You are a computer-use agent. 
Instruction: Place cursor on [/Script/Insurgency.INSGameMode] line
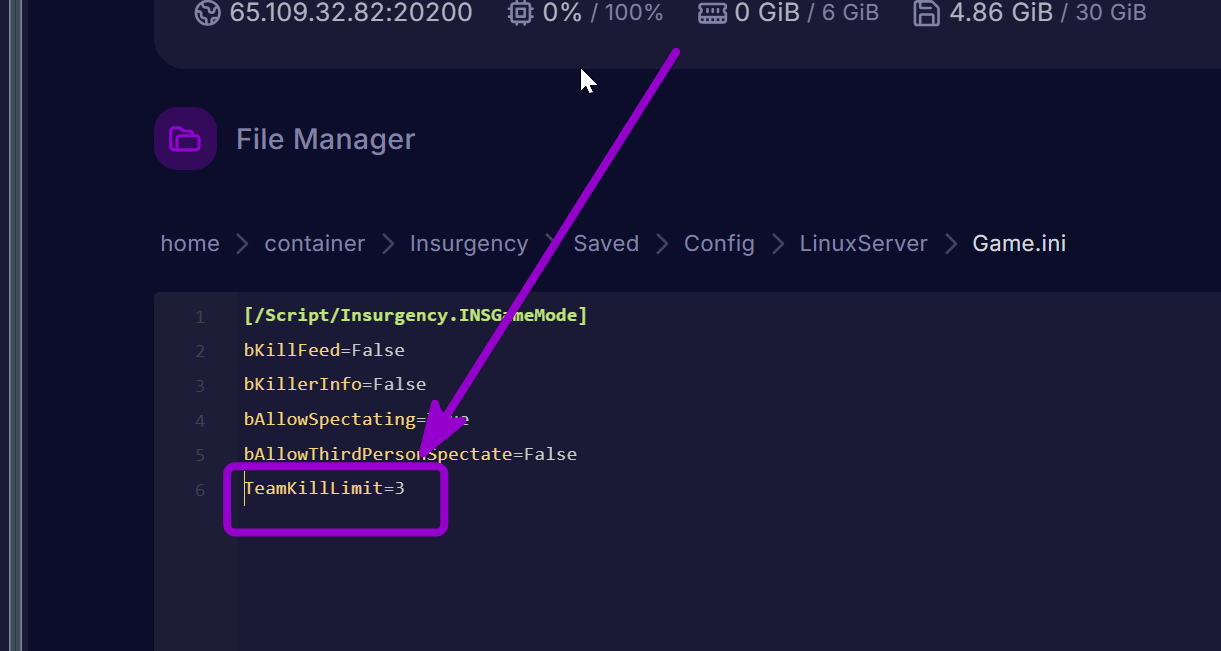point(415,316)
